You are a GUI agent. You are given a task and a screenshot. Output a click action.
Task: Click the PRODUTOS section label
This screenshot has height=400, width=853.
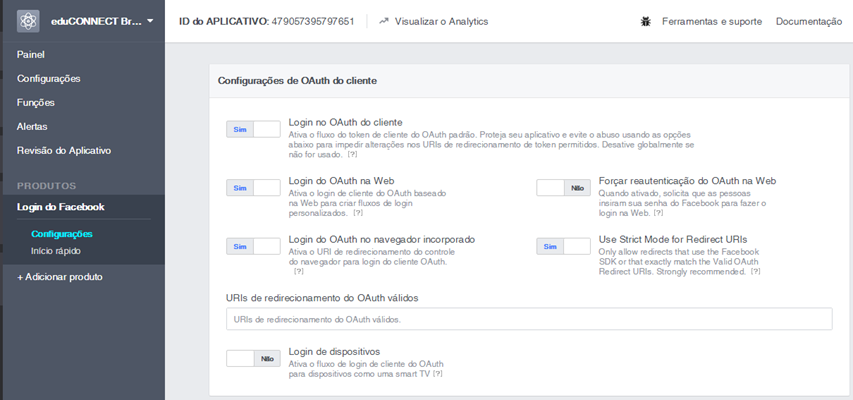click(46, 186)
